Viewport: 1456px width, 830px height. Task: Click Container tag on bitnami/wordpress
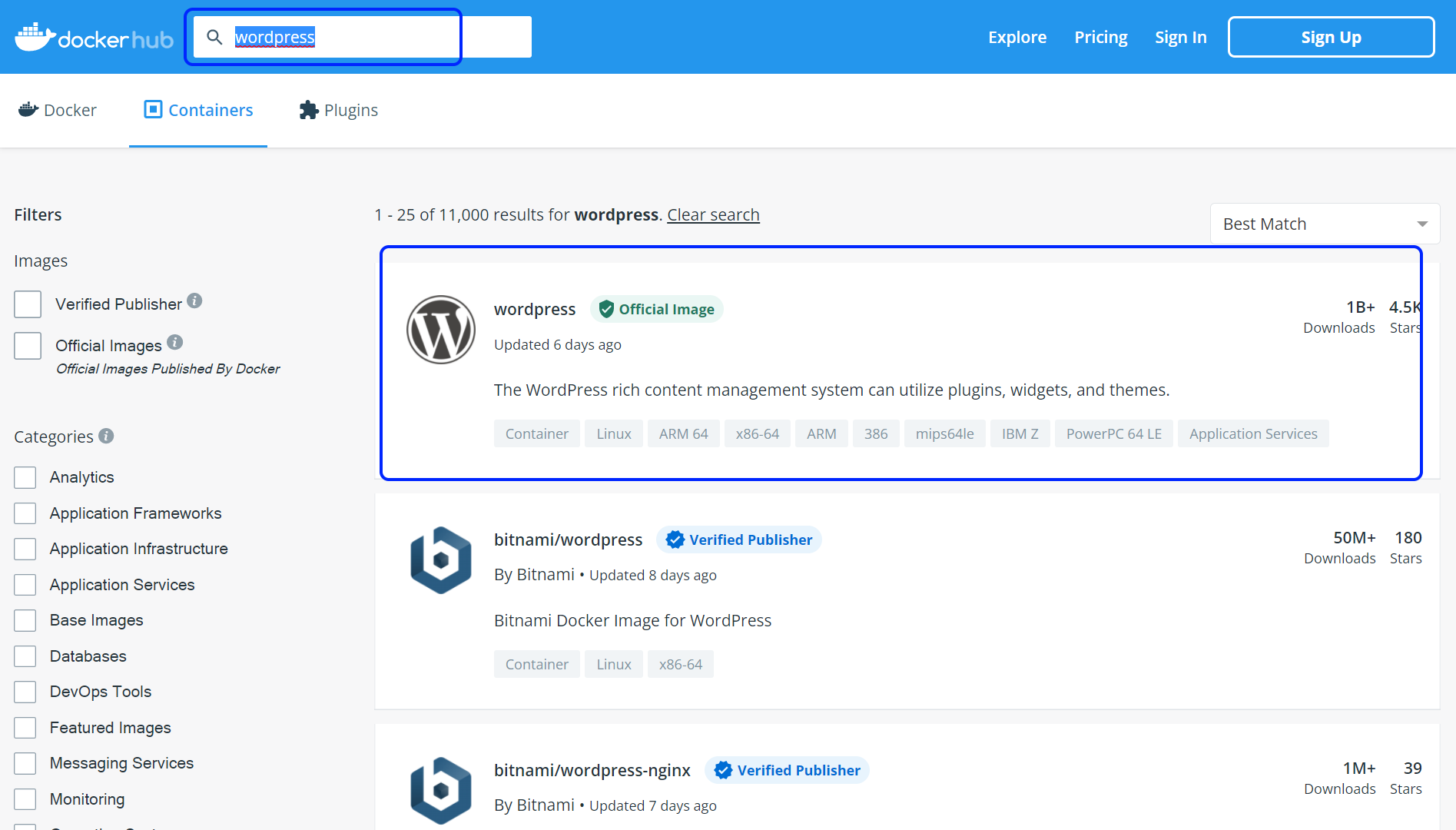point(537,664)
